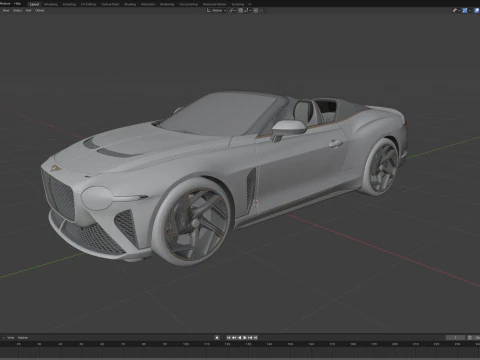Image resolution: width=480 pixels, height=360 pixels.
Task: Select the car's windshield
Action: click(218, 115)
